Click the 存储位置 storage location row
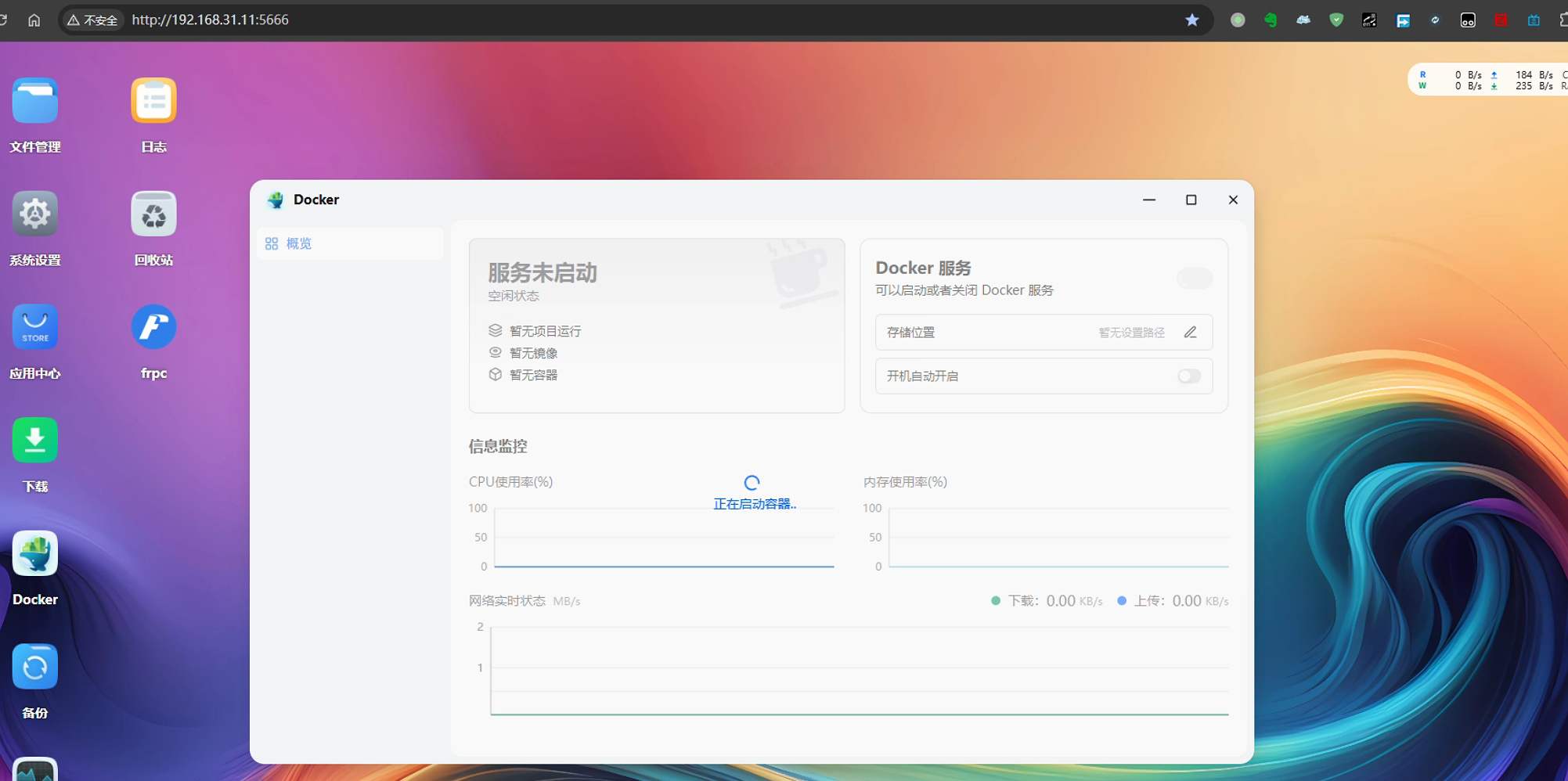Image resolution: width=1568 pixels, height=781 pixels. [x=1044, y=333]
